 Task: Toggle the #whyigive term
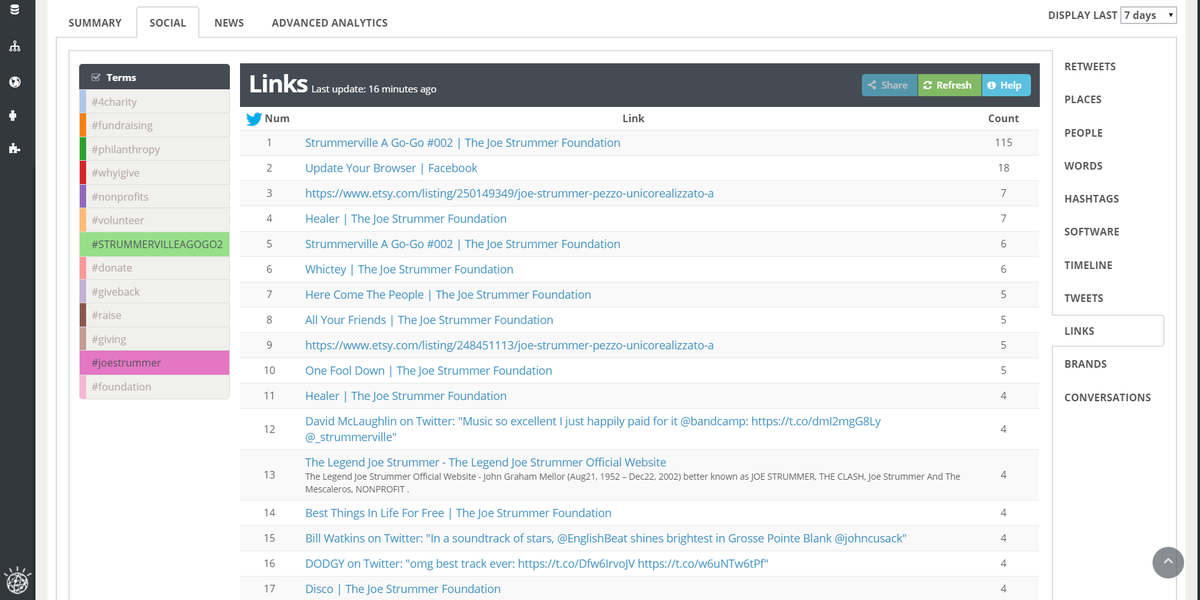[155, 173]
